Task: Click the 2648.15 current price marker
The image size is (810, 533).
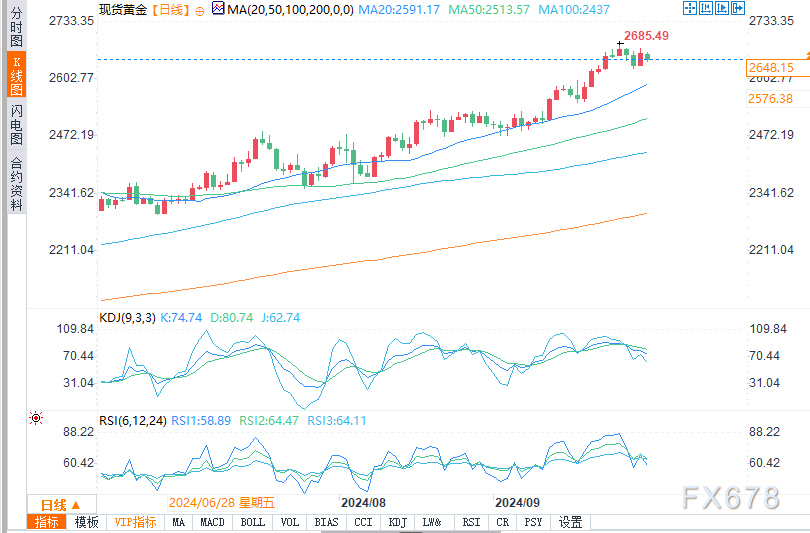Action: coord(770,67)
